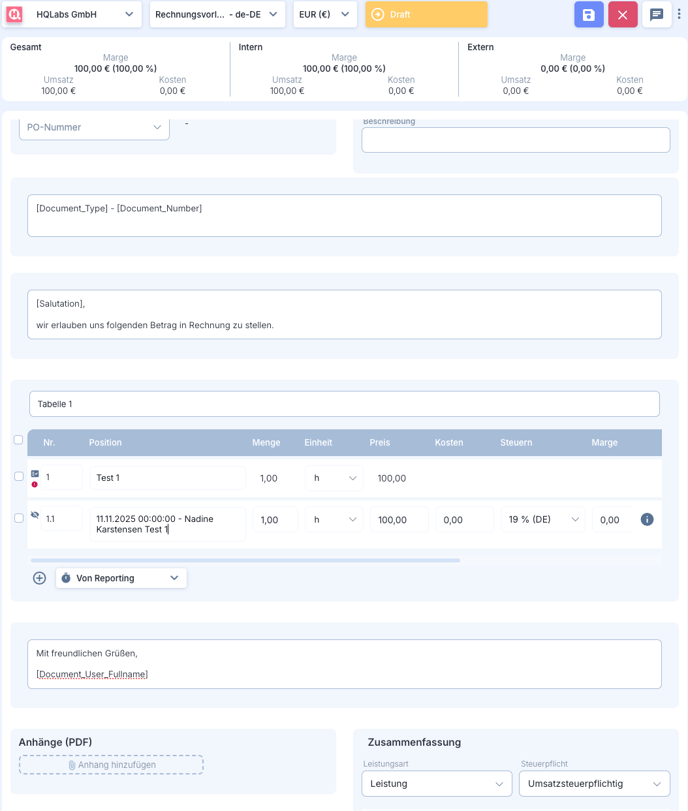Open the comments chat icon

click(656, 15)
